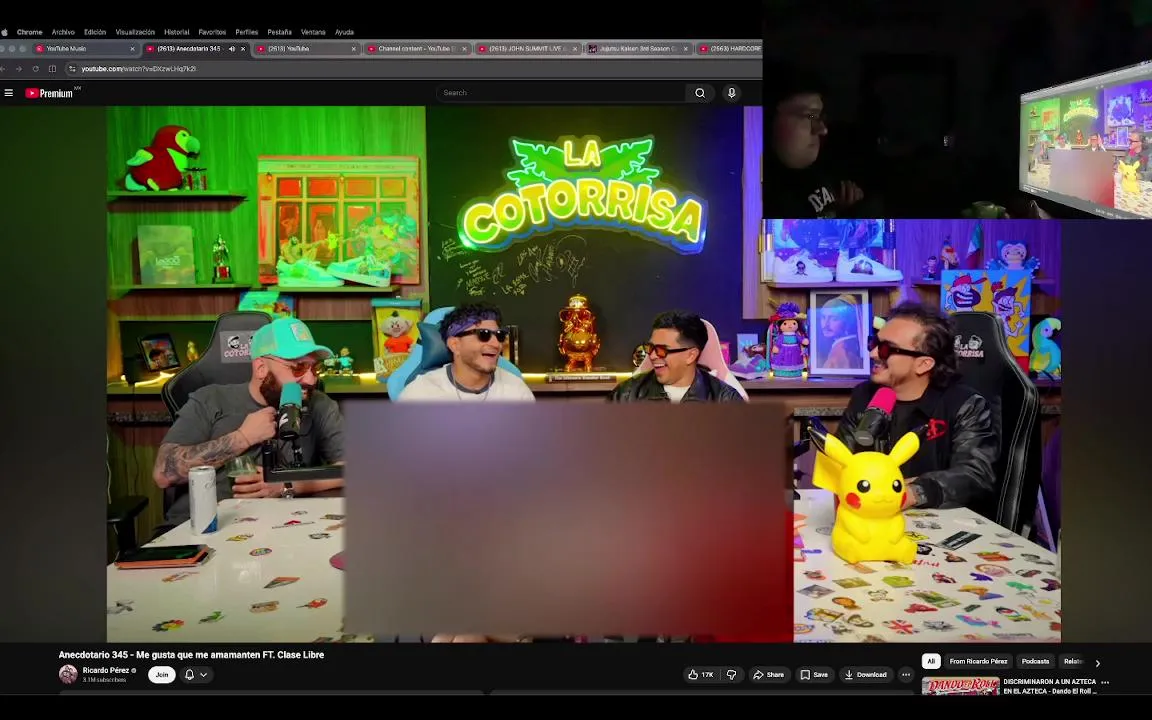Screen dimensions: 1152x720
Task: Switch to Channel content YouTube Studio tab
Action: point(417,48)
